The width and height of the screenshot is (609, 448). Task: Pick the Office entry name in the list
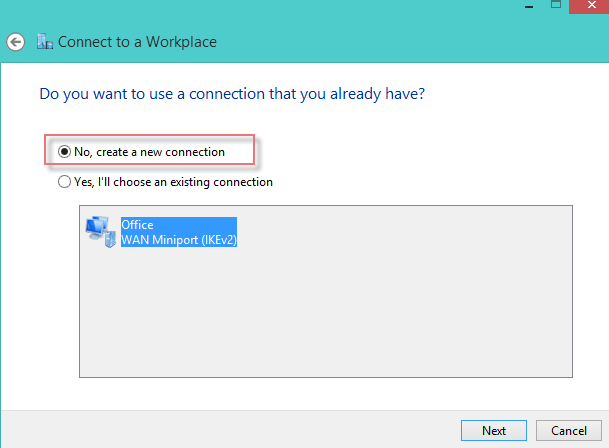[x=137, y=225]
